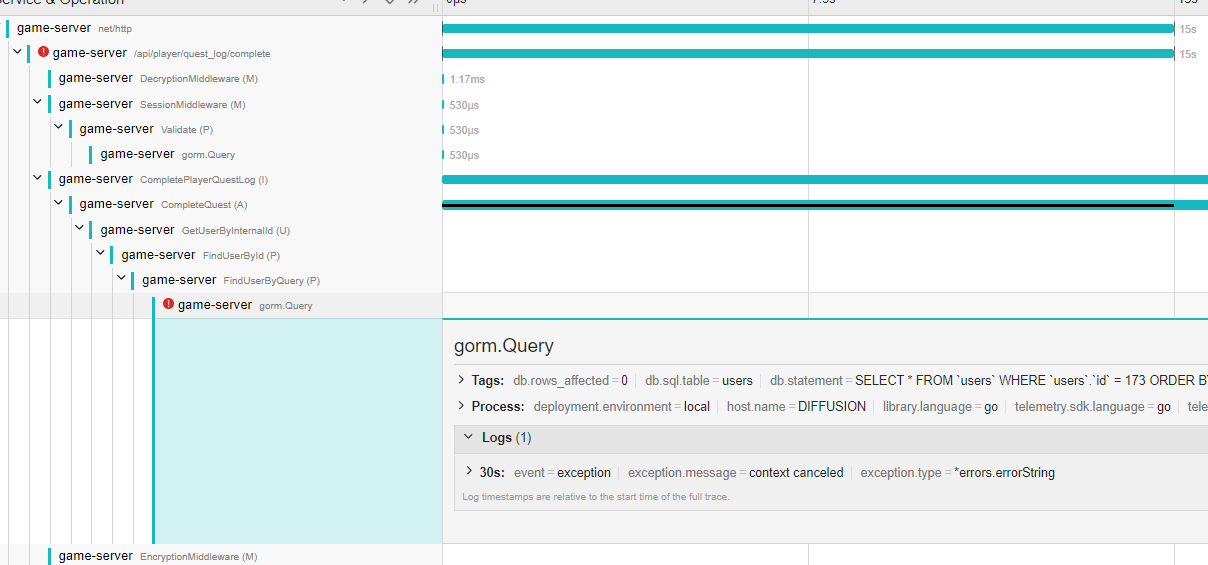Screen dimensions: 1208x565
Task: Click the deployment.environment = local tag
Action: pyautogui.click(x=622, y=406)
